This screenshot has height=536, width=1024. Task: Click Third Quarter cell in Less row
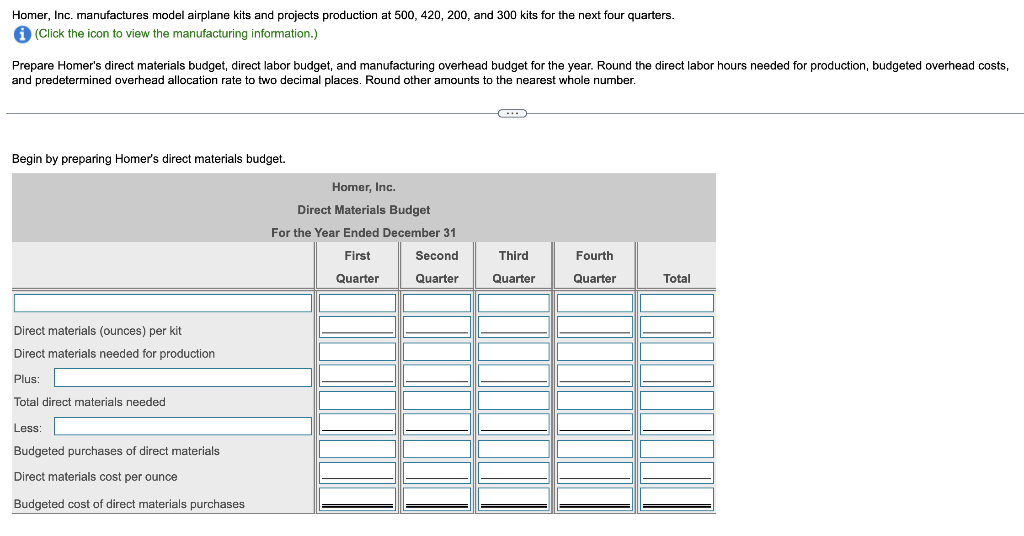[514, 424]
